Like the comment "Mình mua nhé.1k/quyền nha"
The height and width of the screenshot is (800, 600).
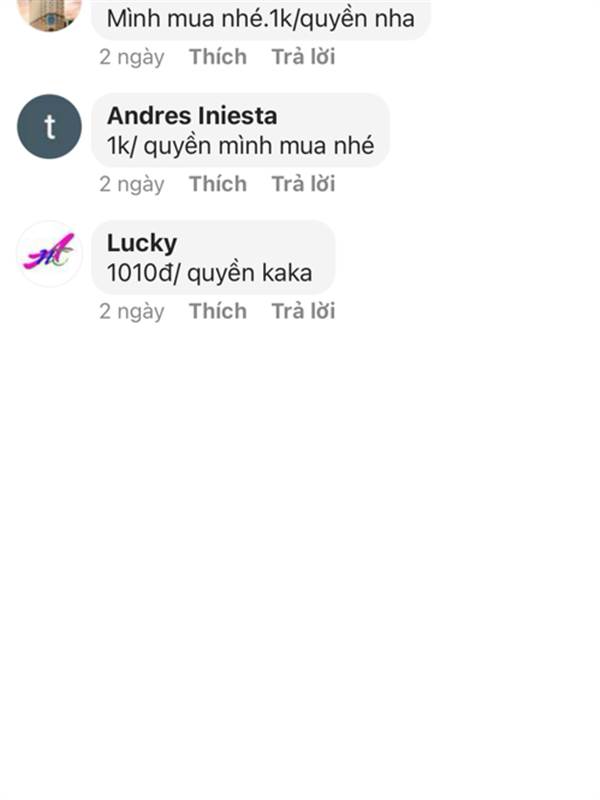coord(218,57)
